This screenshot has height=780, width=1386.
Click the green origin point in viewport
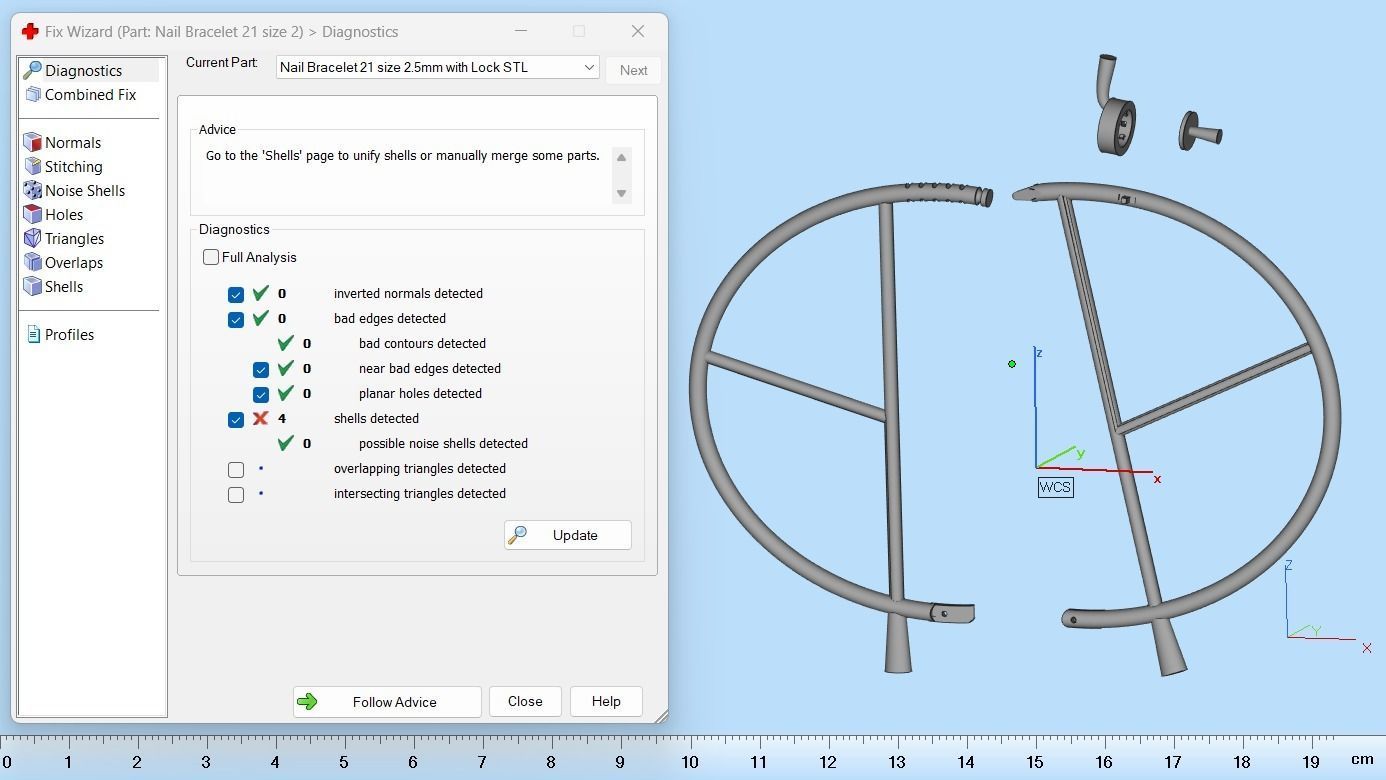pyautogui.click(x=1012, y=364)
